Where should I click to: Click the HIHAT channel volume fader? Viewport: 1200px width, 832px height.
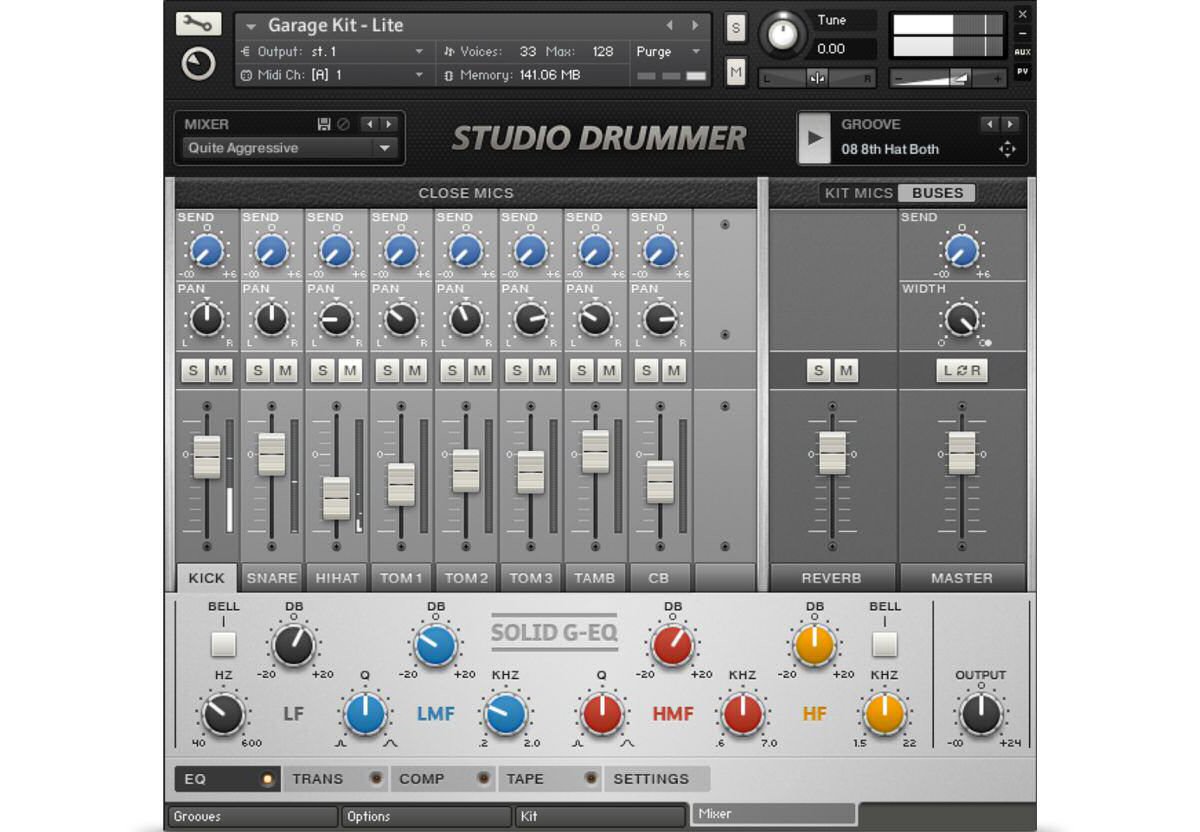[336, 498]
